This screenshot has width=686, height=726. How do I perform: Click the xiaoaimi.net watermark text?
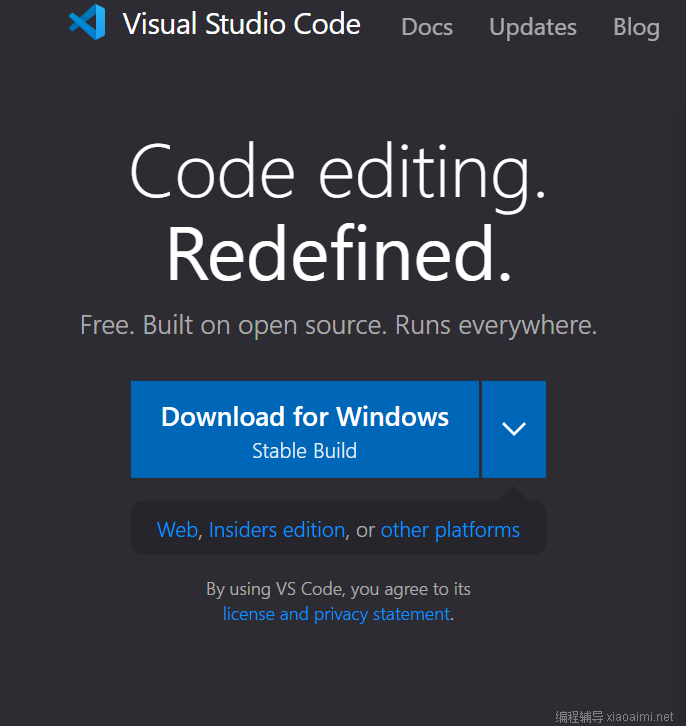click(640, 717)
